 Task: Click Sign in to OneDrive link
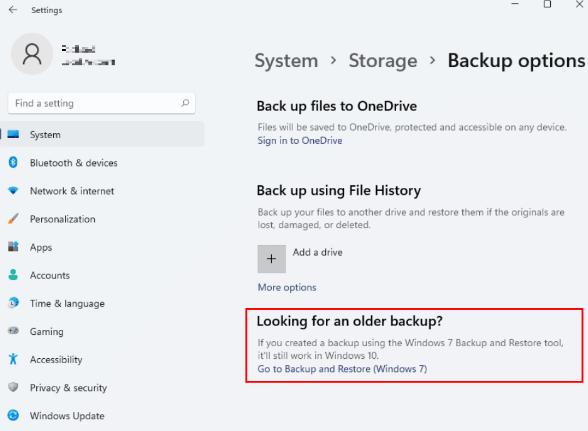(x=300, y=141)
